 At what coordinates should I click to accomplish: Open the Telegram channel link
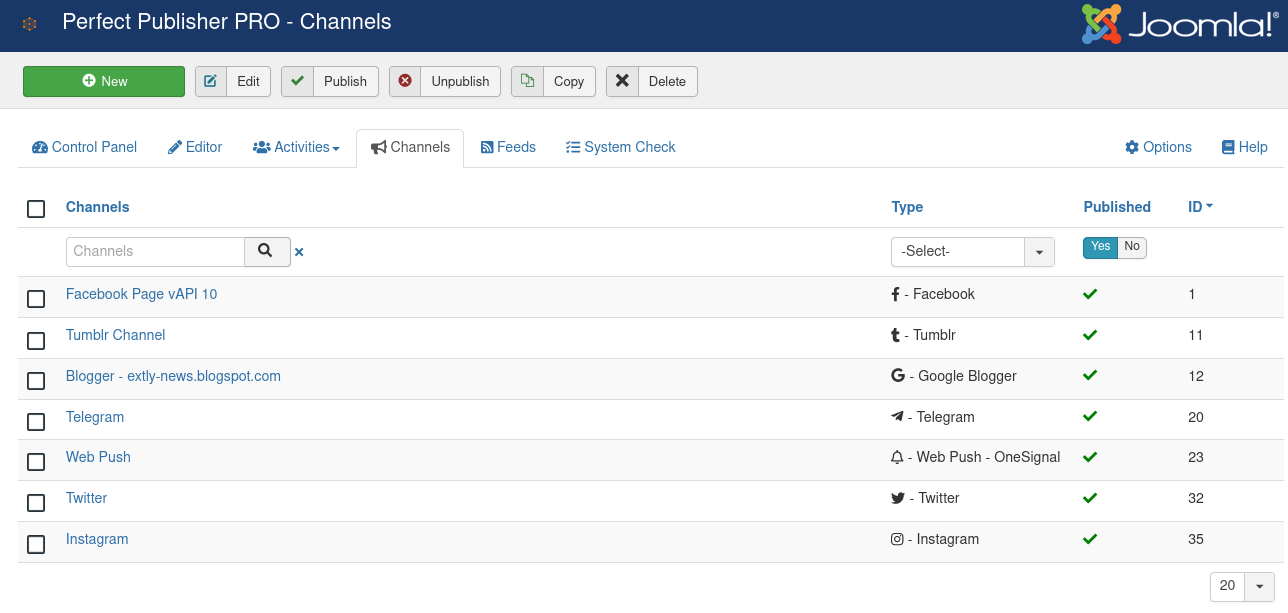pyautogui.click(x=95, y=417)
